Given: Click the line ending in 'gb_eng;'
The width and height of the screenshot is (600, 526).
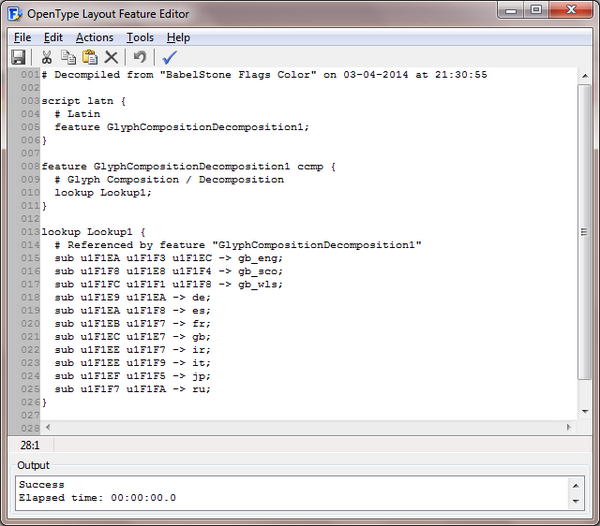Looking at the screenshot, I should (168, 258).
